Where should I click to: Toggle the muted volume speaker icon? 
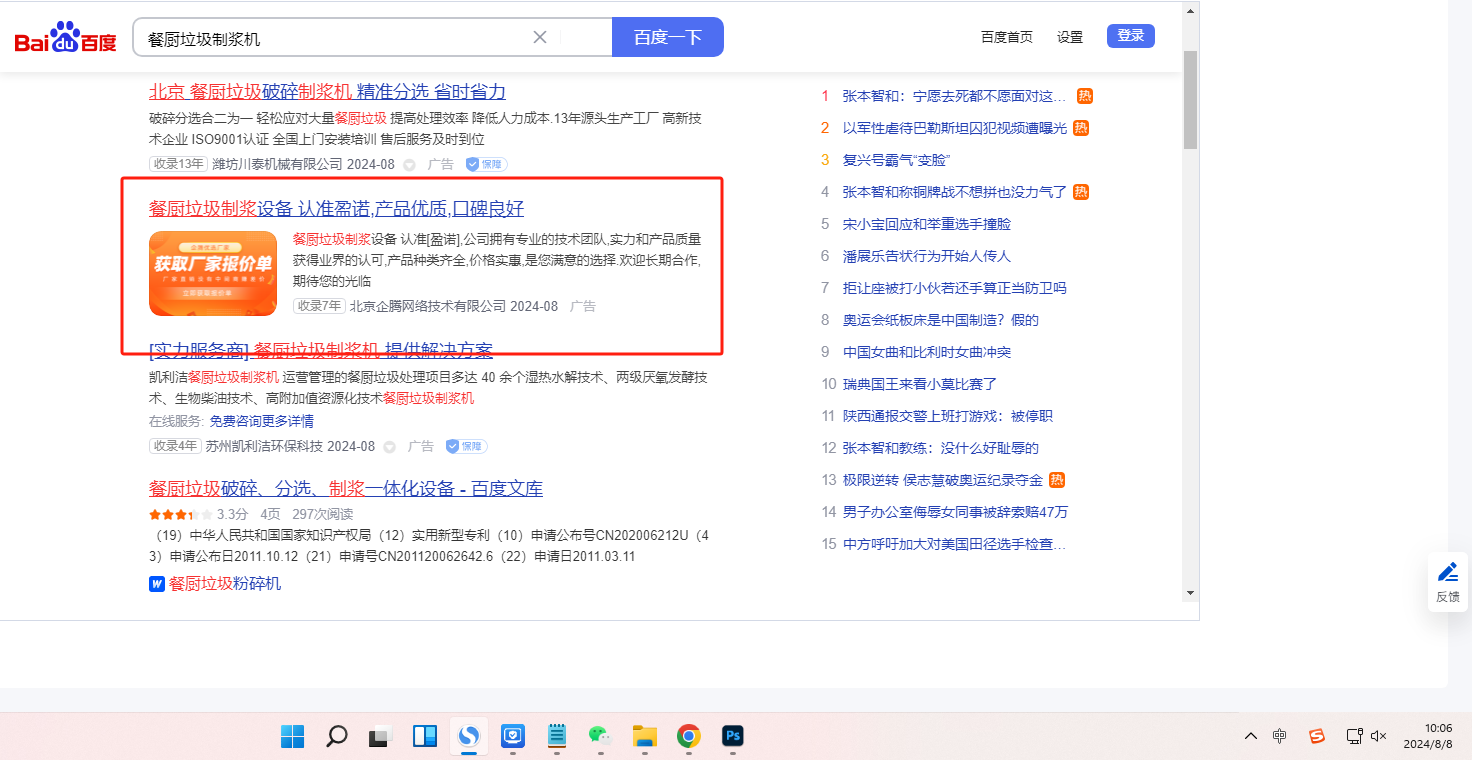coord(1378,736)
